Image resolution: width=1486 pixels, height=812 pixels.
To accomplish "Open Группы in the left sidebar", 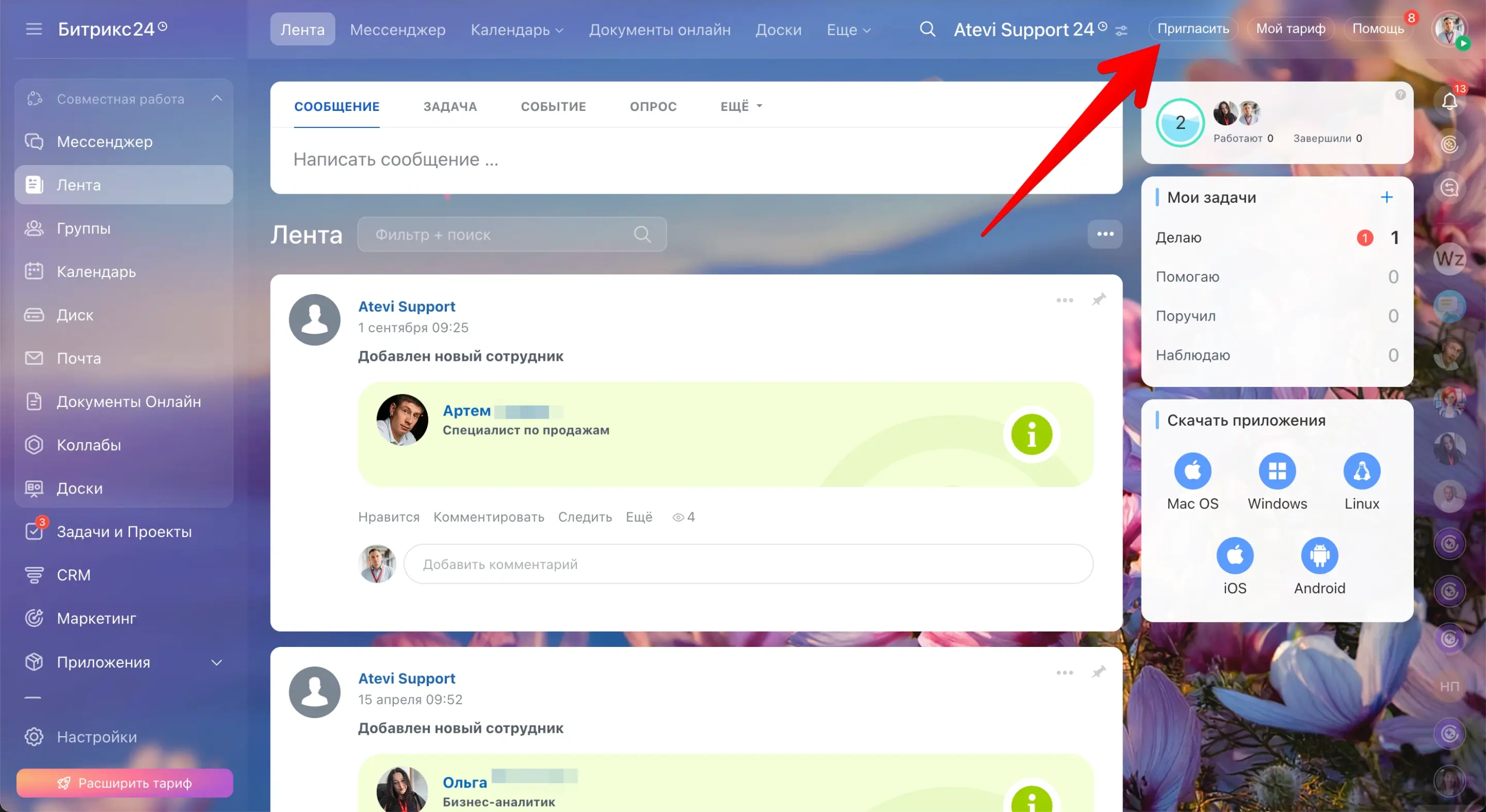I will coord(124,228).
